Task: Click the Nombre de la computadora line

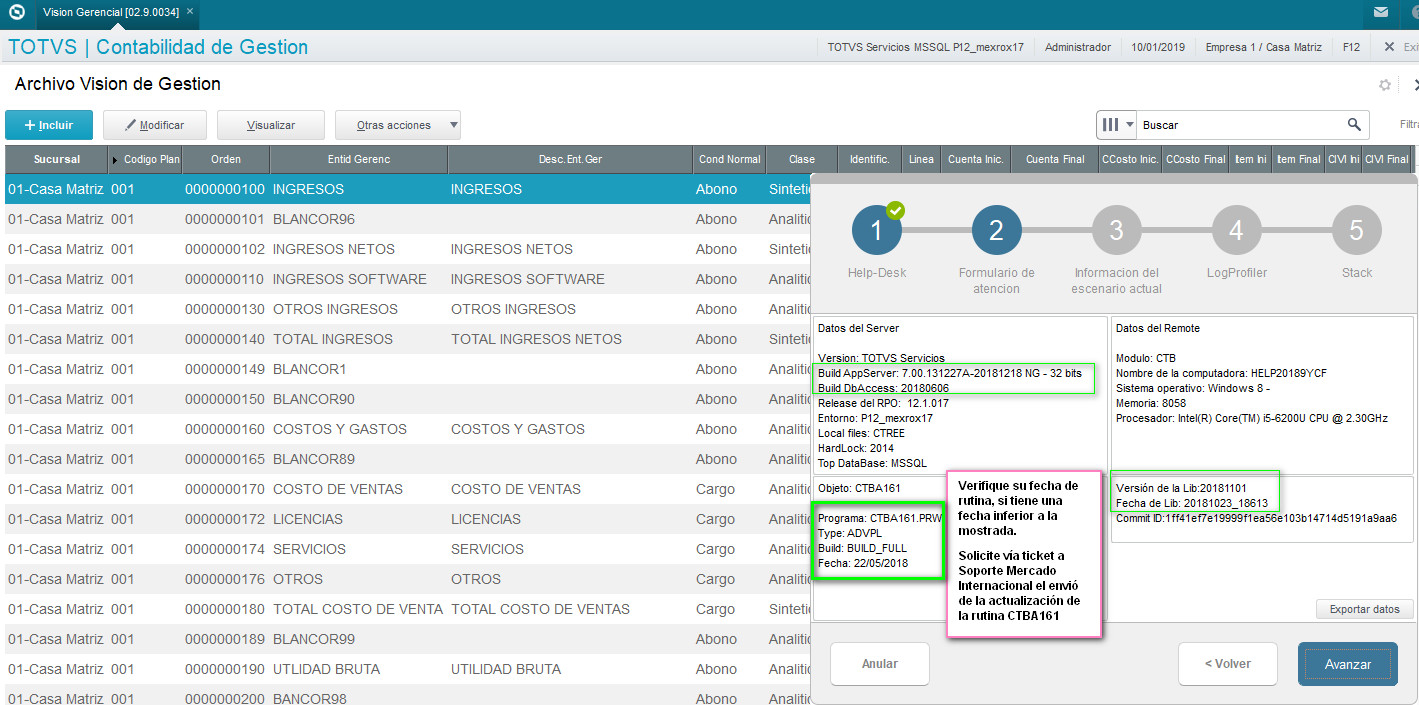Action: [x=1221, y=373]
